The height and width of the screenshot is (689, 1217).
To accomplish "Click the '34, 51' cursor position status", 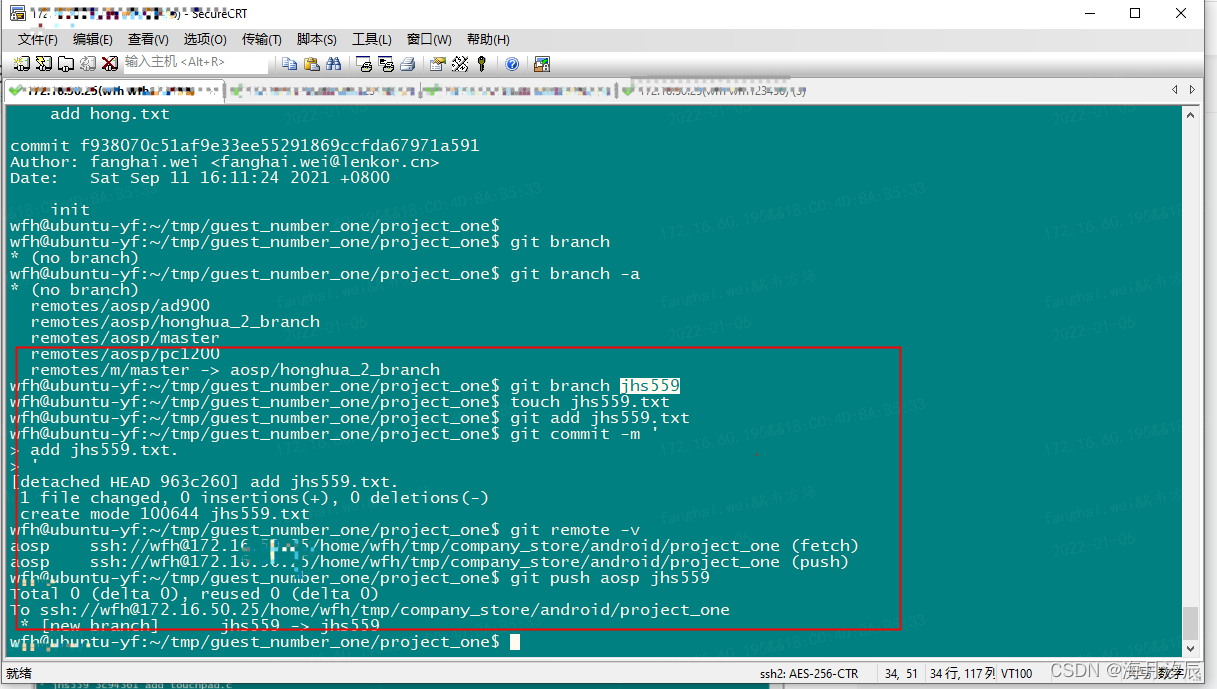I will click(x=902, y=673).
